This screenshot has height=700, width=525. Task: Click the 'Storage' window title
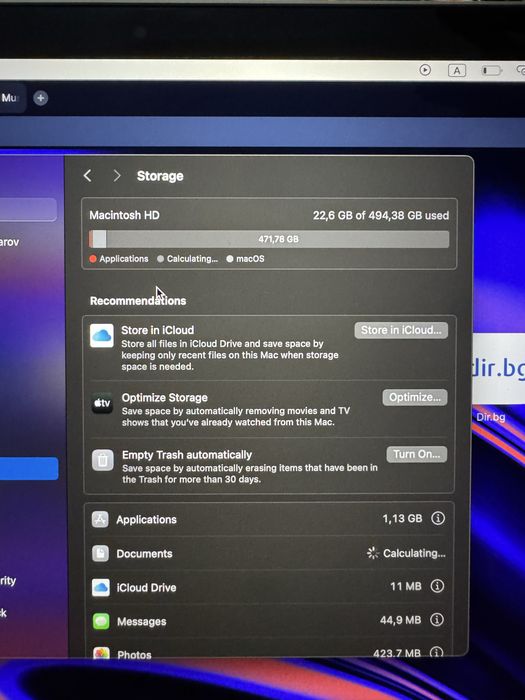[x=160, y=176]
